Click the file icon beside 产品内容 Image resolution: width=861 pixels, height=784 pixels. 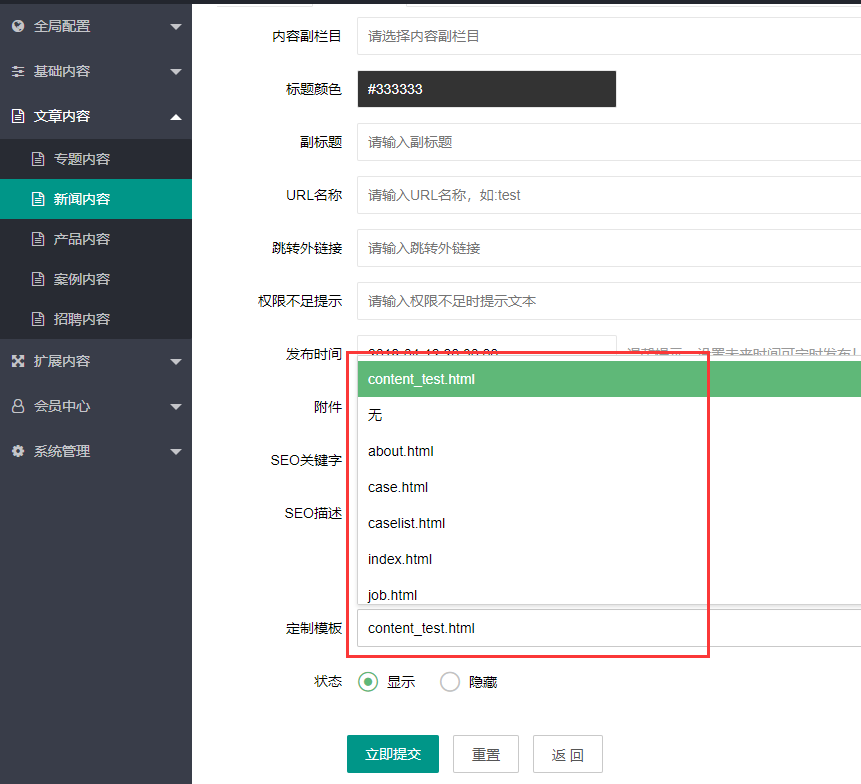[39, 240]
